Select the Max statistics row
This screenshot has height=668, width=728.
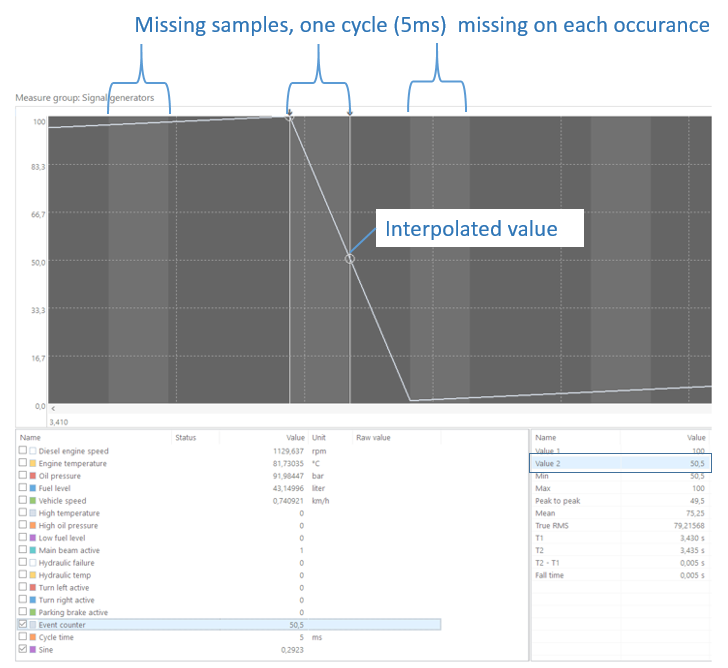tap(620, 488)
